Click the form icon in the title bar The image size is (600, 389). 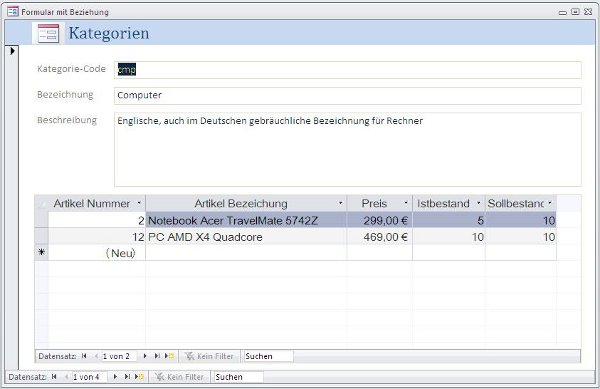click(13, 11)
